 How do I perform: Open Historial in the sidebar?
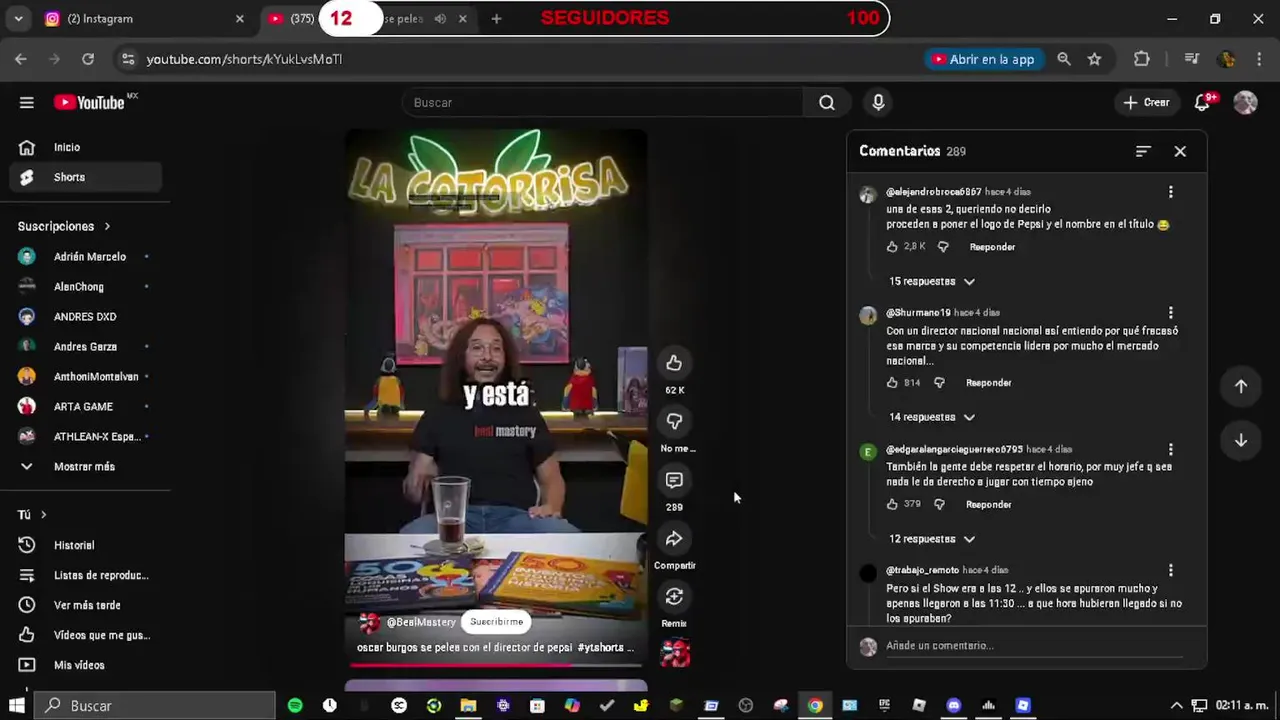click(84, 545)
